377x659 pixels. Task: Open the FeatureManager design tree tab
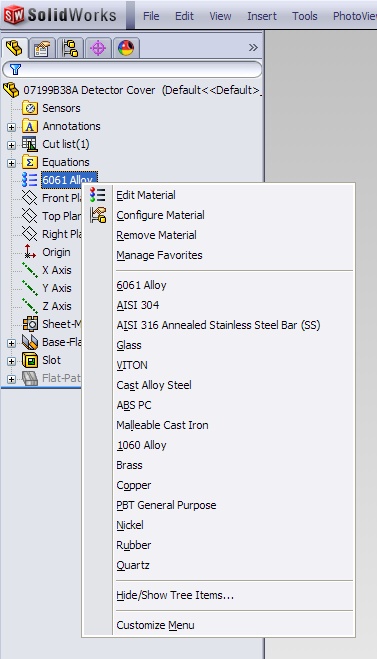coord(15,48)
